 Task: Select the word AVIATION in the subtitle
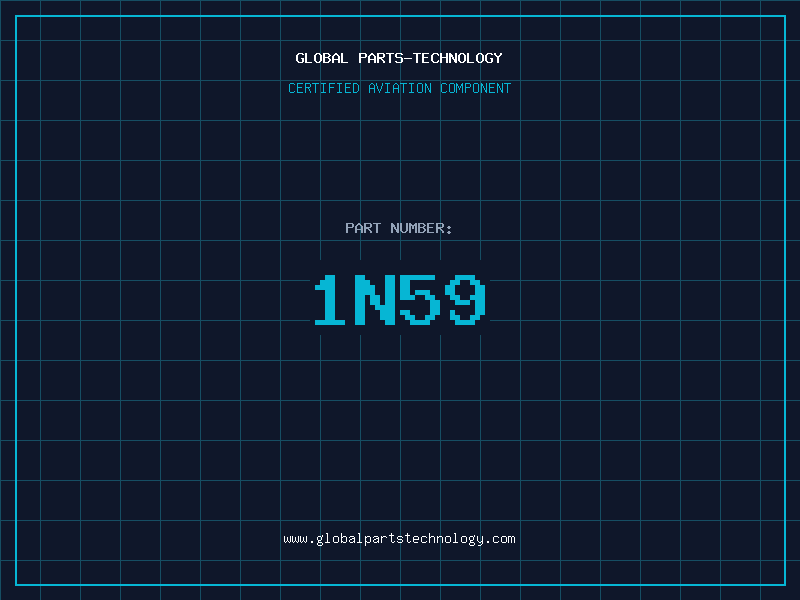coord(400,88)
